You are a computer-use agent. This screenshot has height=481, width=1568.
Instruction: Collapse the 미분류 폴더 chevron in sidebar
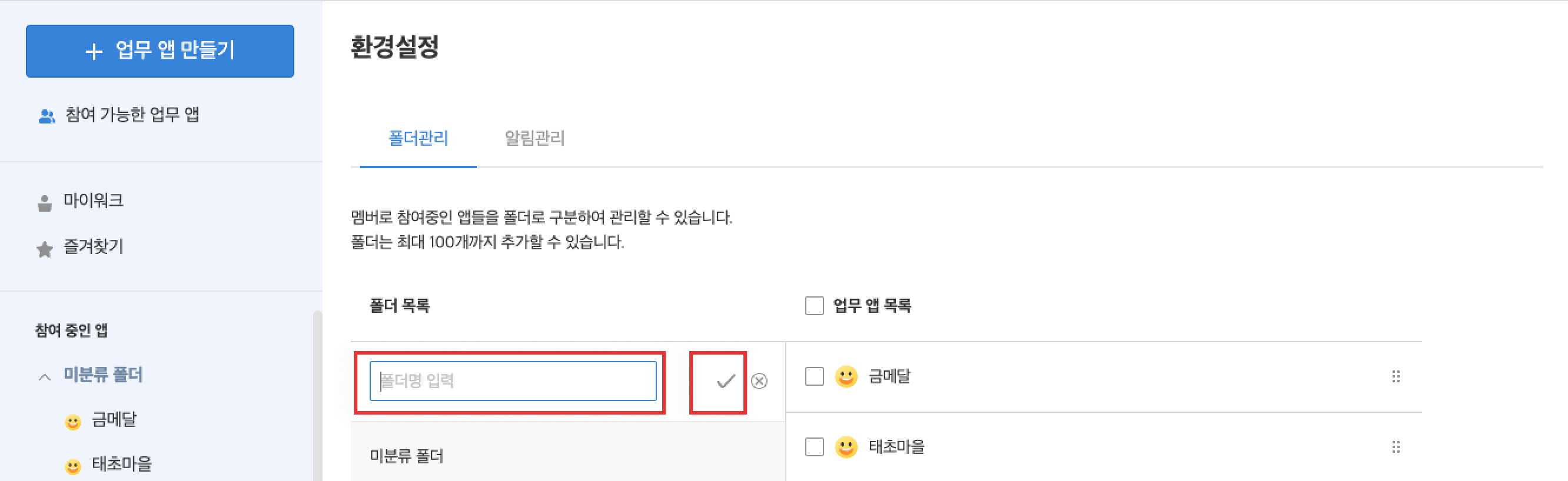(44, 377)
